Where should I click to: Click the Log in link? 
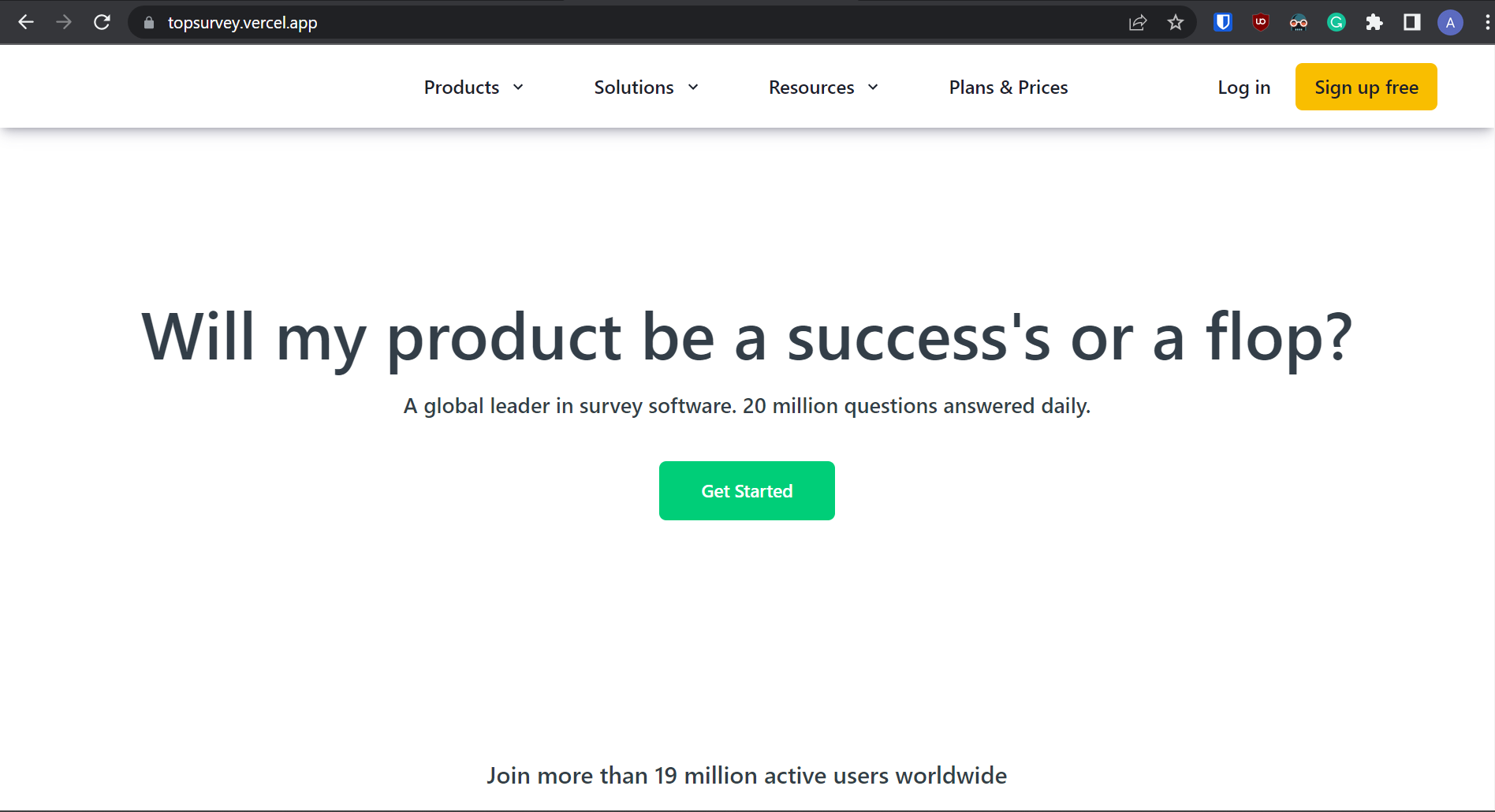point(1243,88)
